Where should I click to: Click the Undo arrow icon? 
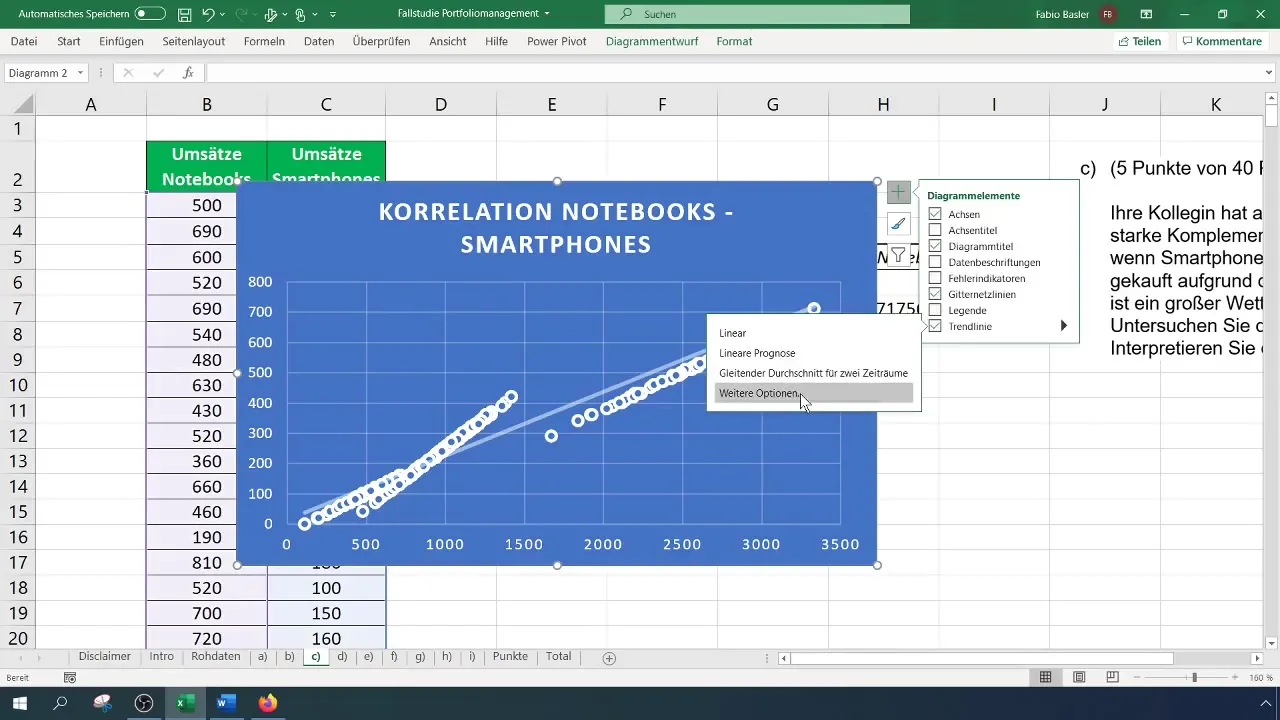[209, 15]
